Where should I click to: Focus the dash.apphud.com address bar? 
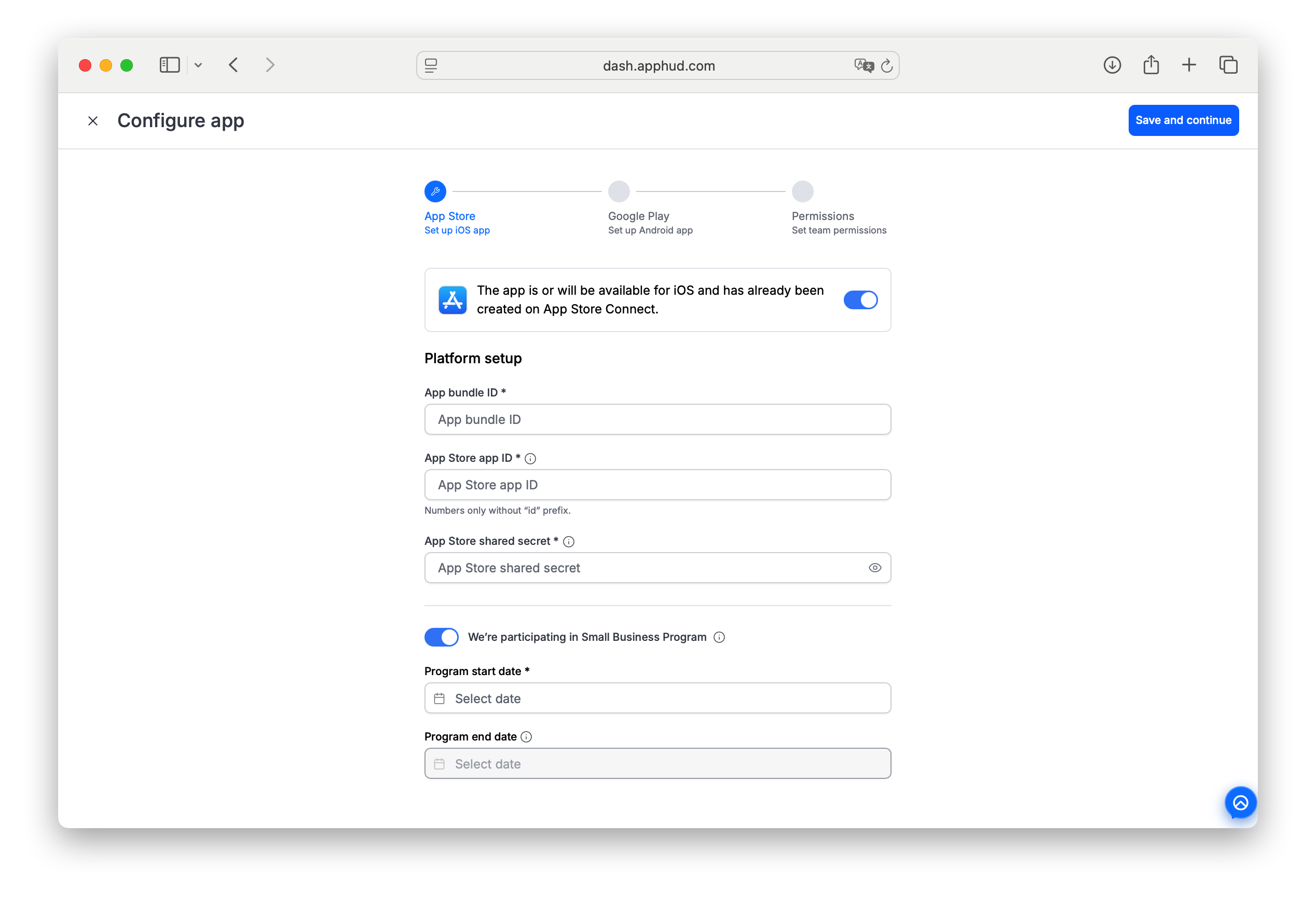658,66
